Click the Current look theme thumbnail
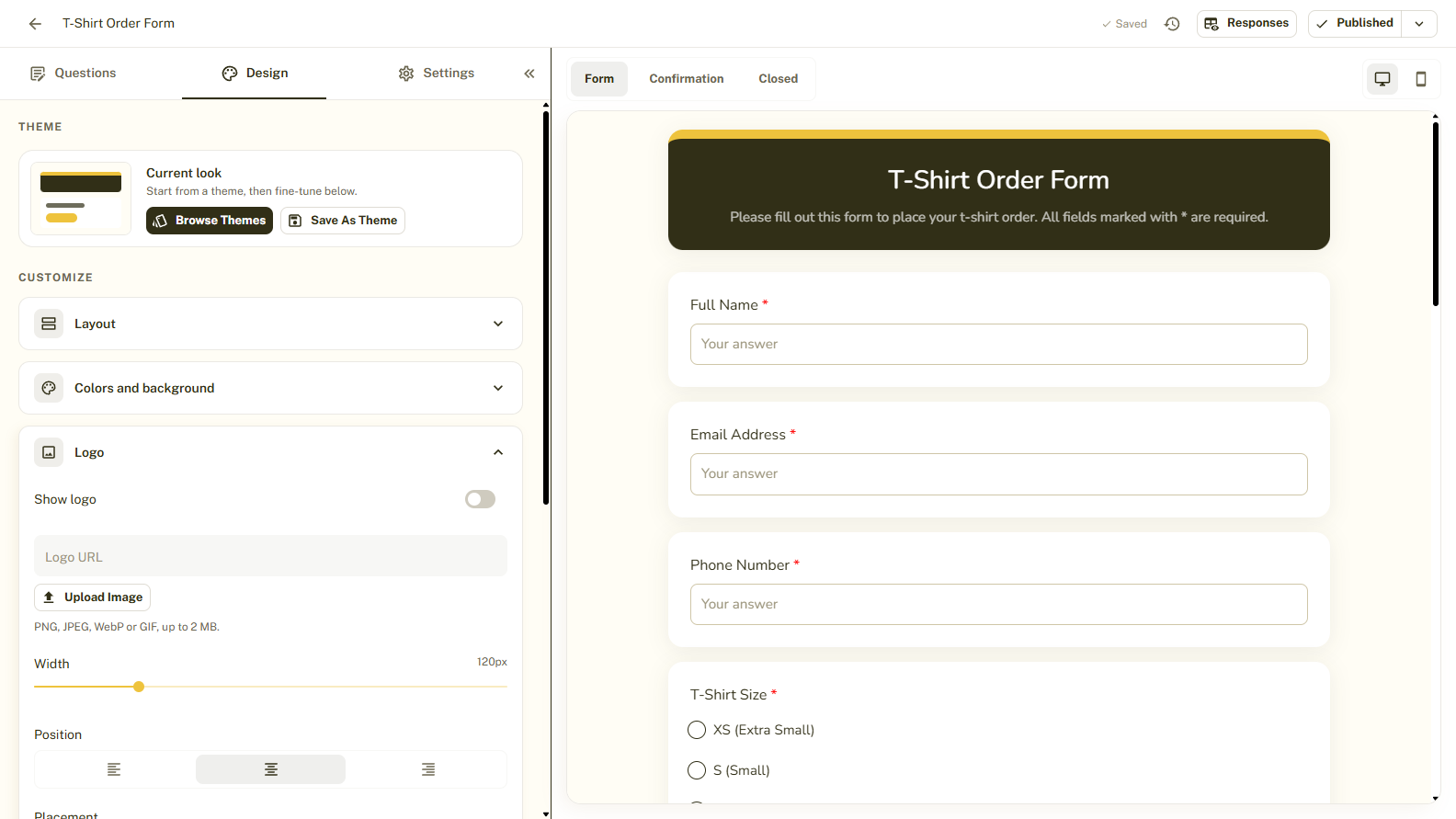The image size is (1456, 819). click(x=81, y=199)
